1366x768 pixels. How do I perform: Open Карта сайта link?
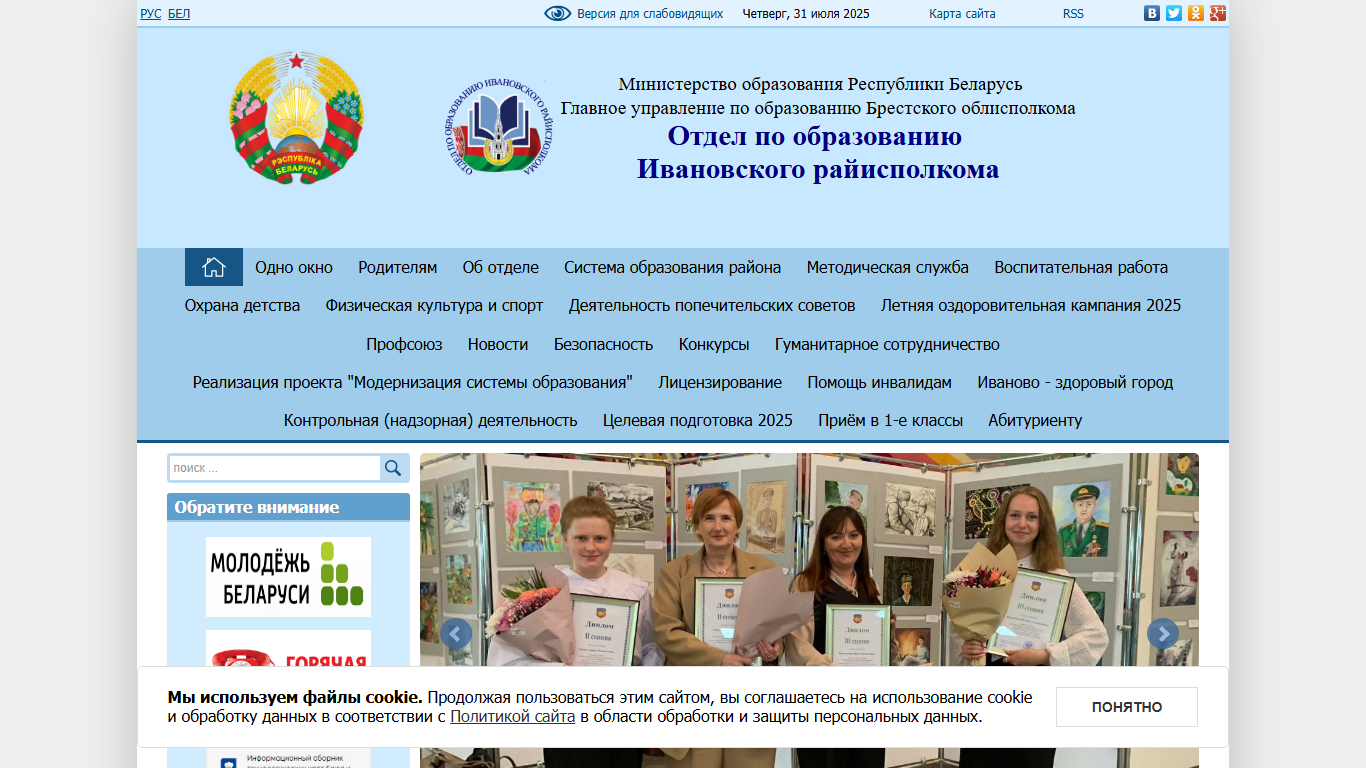point(962,14)
